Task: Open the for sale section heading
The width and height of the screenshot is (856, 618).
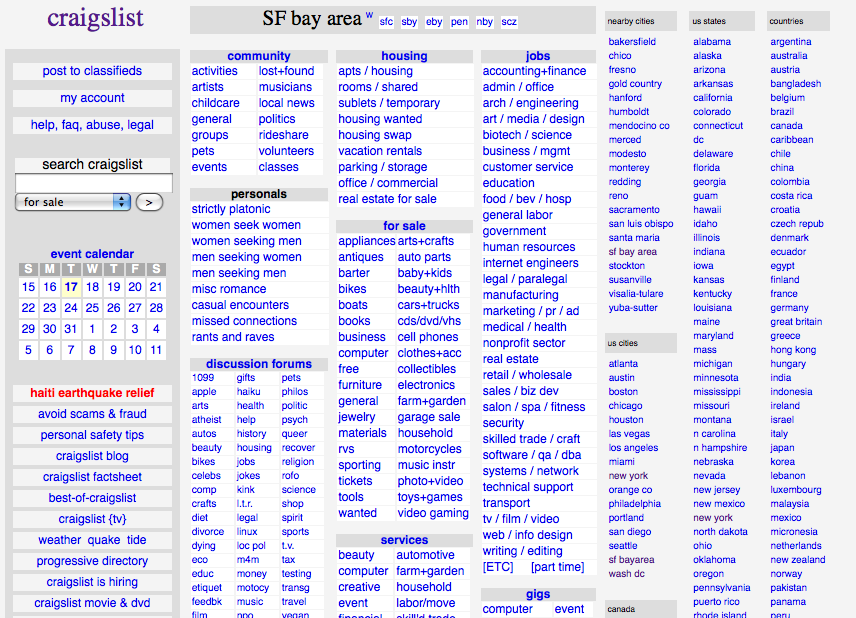Action: coord(404,225)
